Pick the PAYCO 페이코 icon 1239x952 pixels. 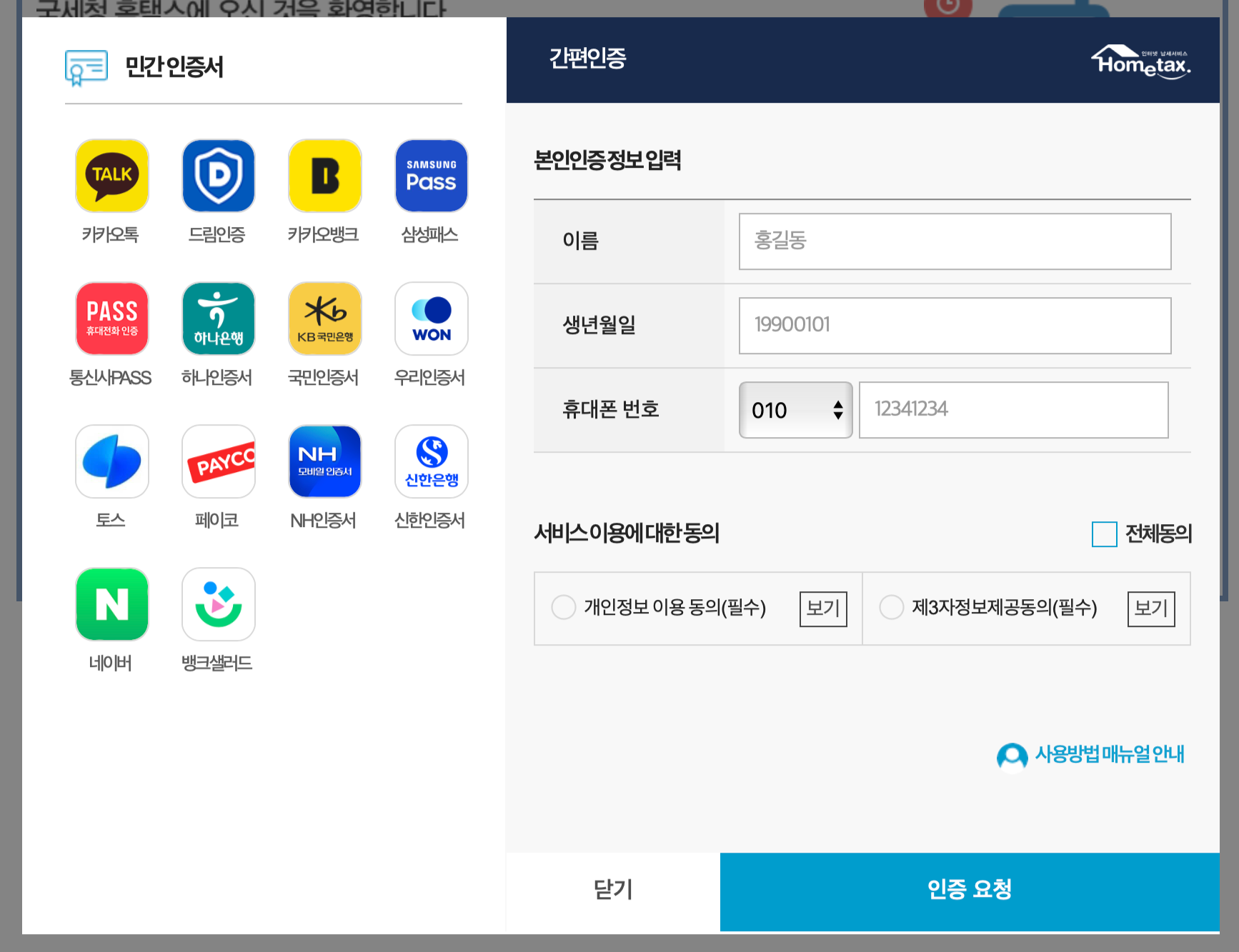coord(219,461)
